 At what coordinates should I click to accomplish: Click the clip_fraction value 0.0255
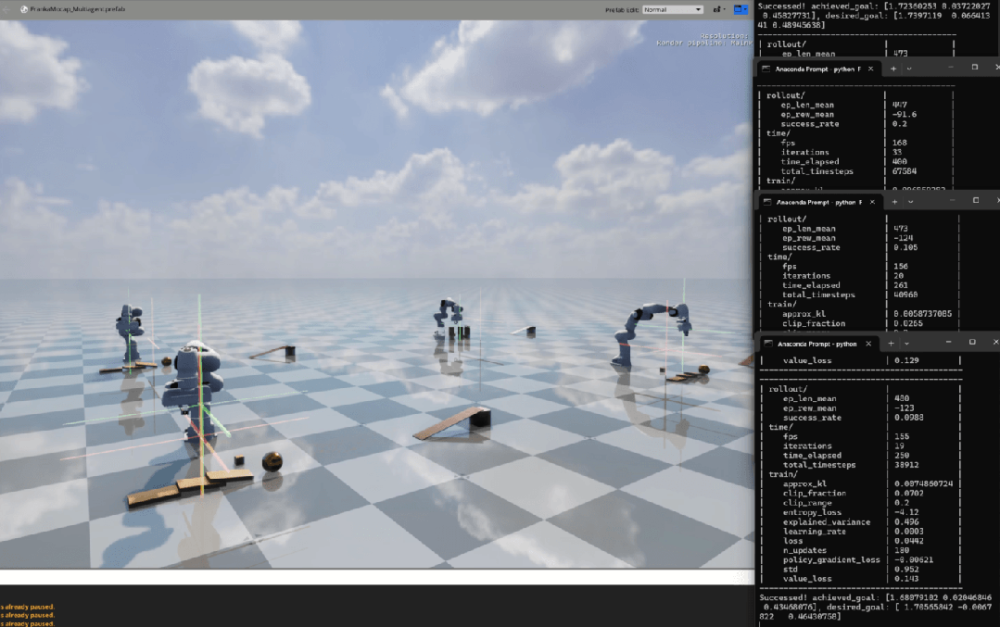tap(908, 323)
